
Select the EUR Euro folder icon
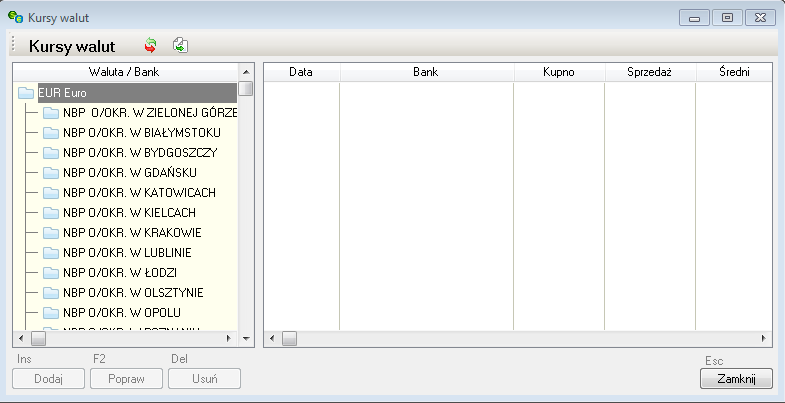pos(26,93)
